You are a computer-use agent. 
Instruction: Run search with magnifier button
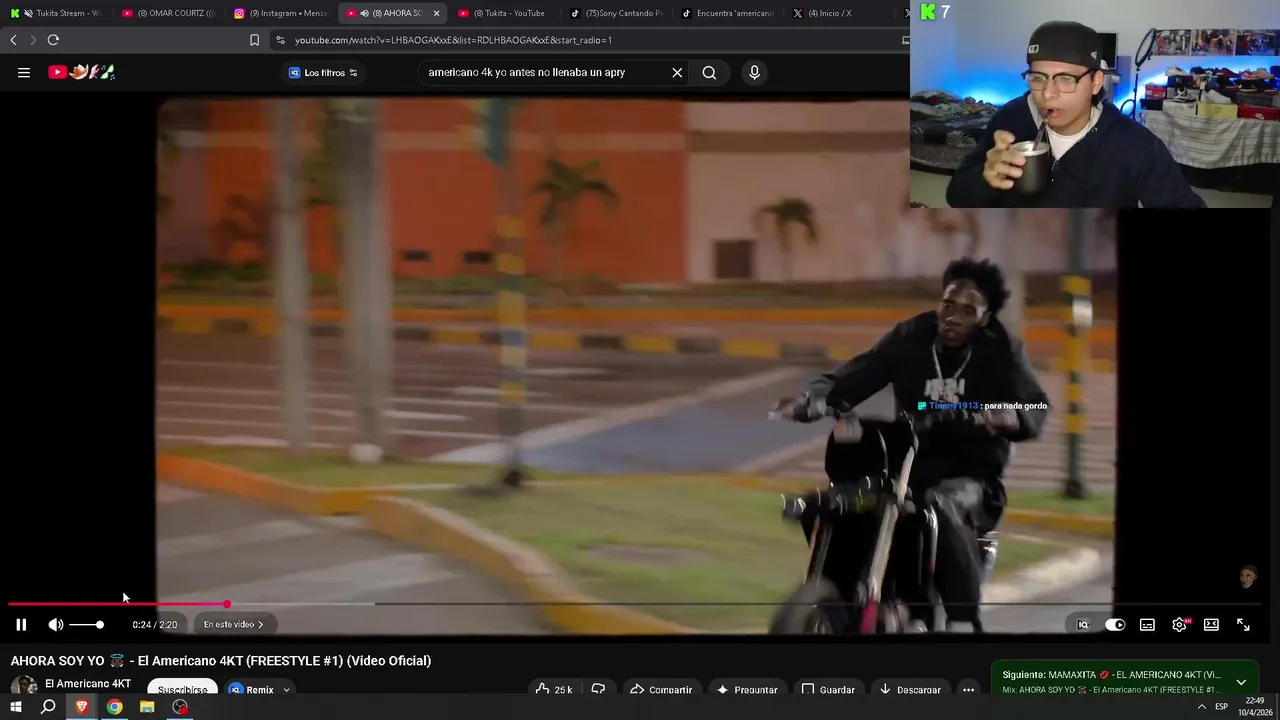tap(709, 72)
